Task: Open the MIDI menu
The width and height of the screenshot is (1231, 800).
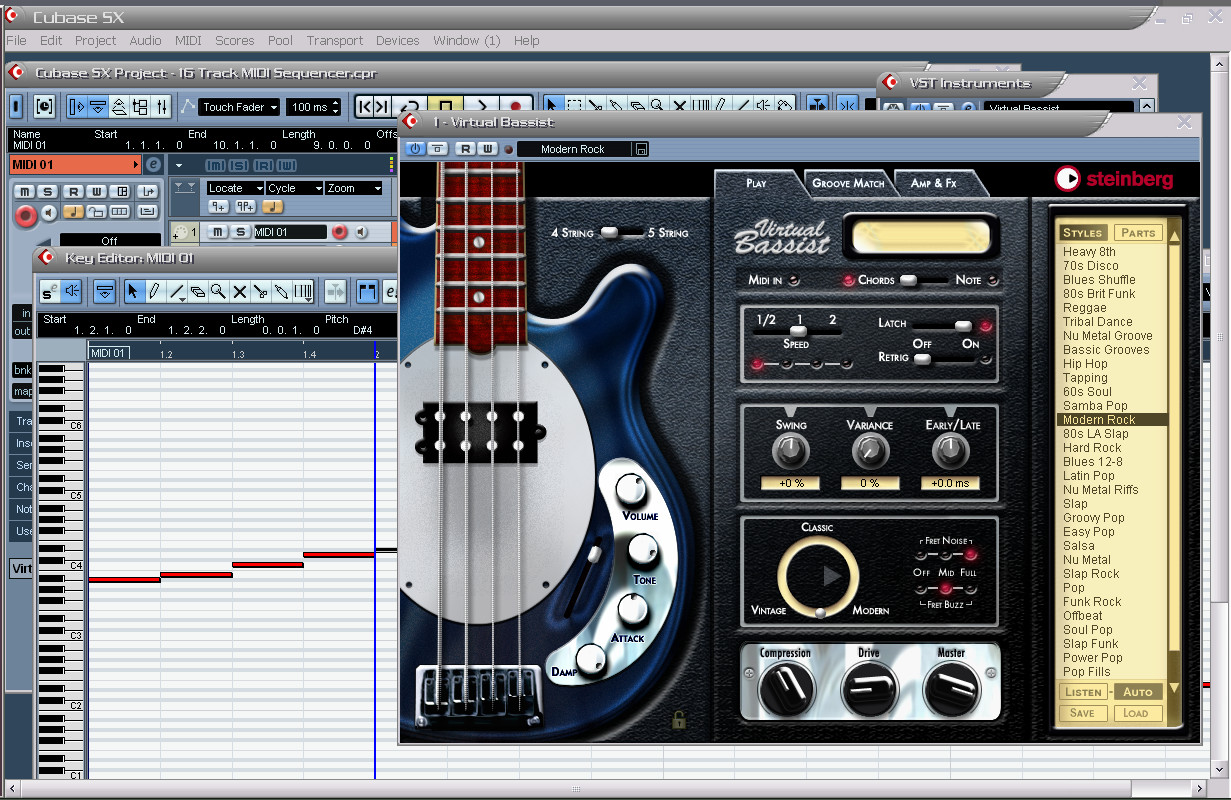Action: tap(188, 40)
